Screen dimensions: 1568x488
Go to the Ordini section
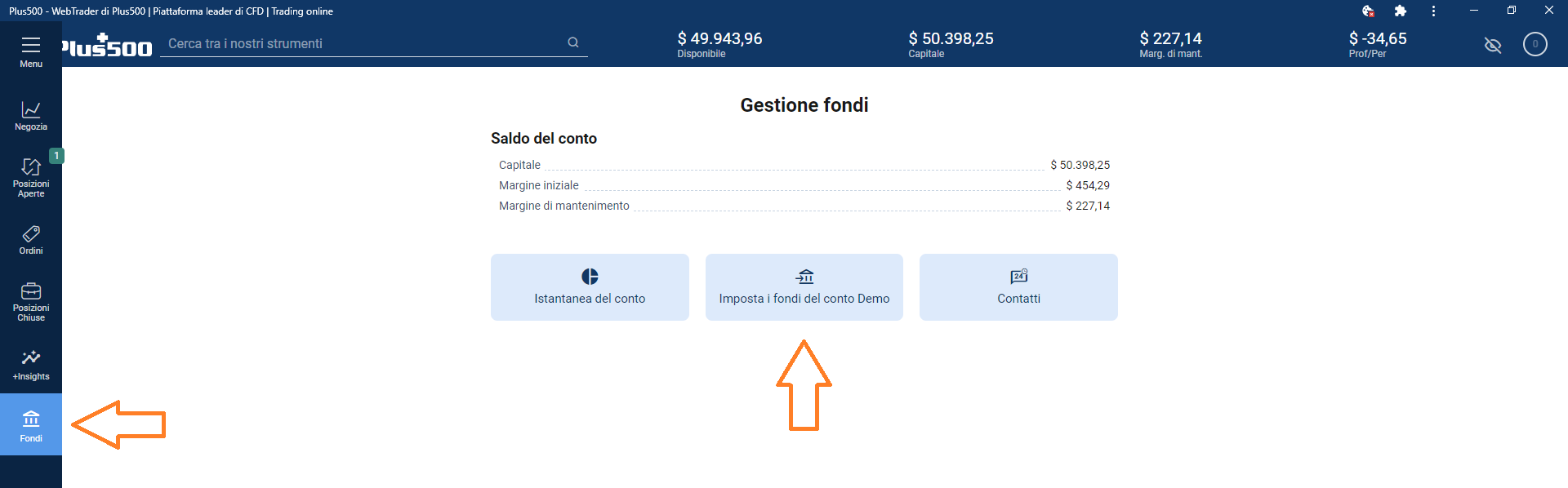[x=31, y=240]
